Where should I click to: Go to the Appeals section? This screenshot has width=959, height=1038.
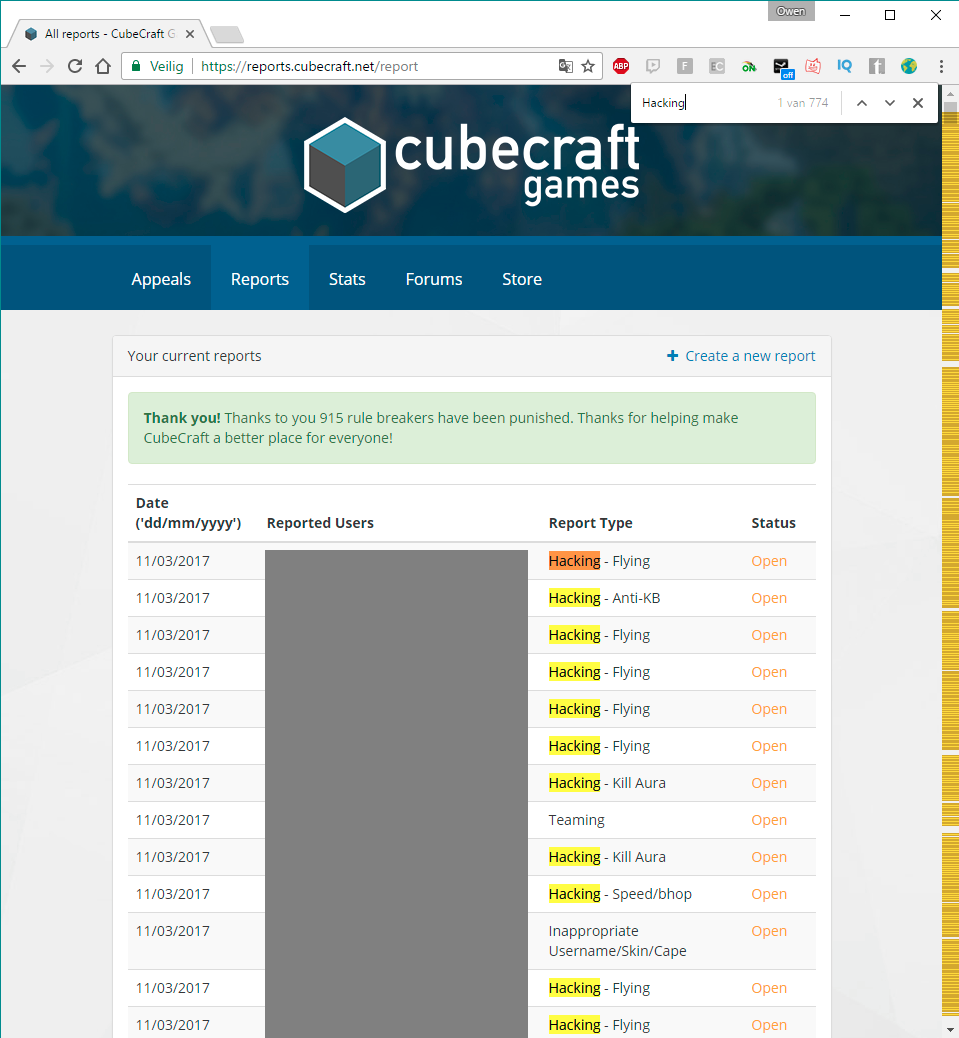(x=161, y=279)
